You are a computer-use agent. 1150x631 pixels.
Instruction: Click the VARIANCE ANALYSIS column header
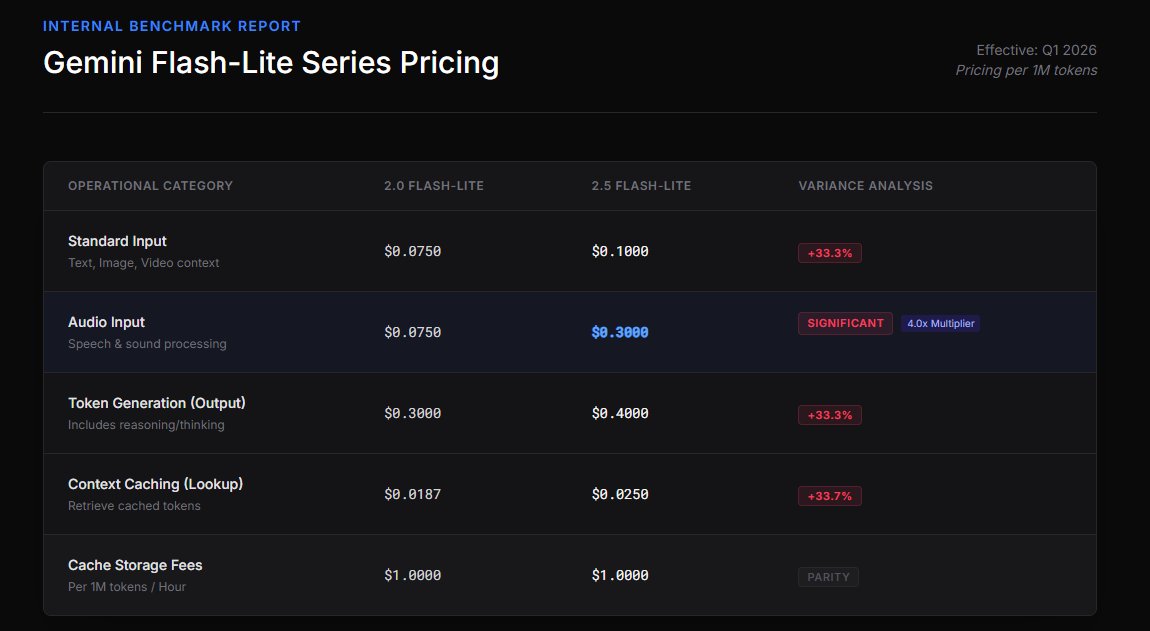tap(865, 186)
